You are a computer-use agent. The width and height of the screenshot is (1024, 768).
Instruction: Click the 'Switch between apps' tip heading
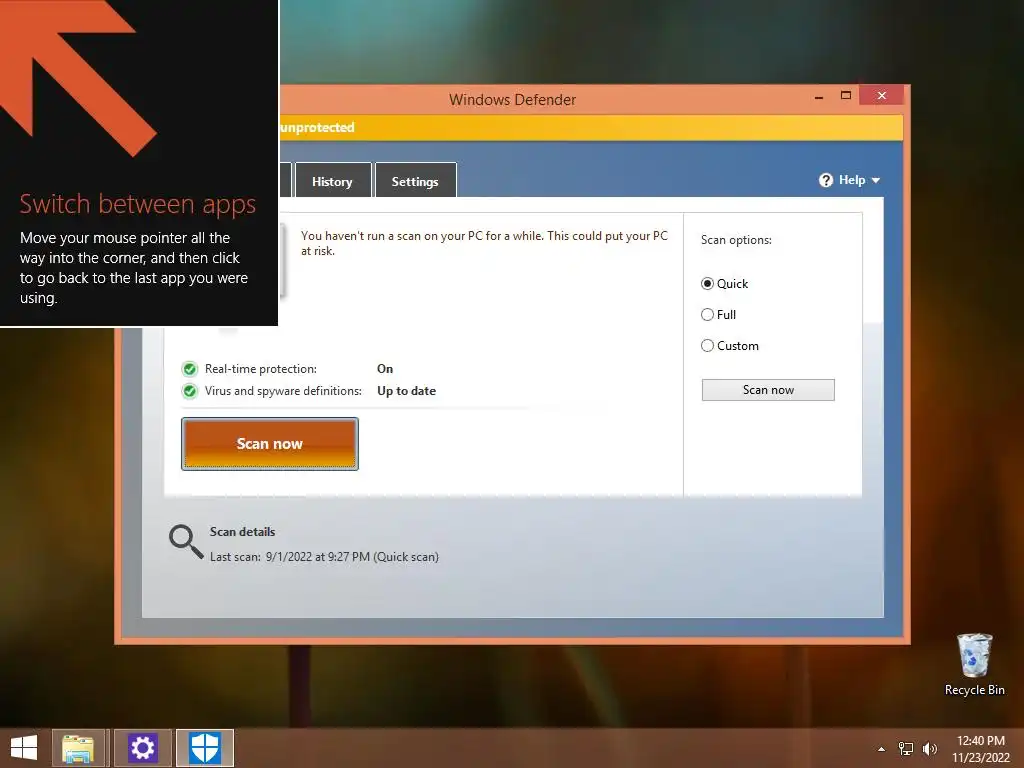click(138, 204)
